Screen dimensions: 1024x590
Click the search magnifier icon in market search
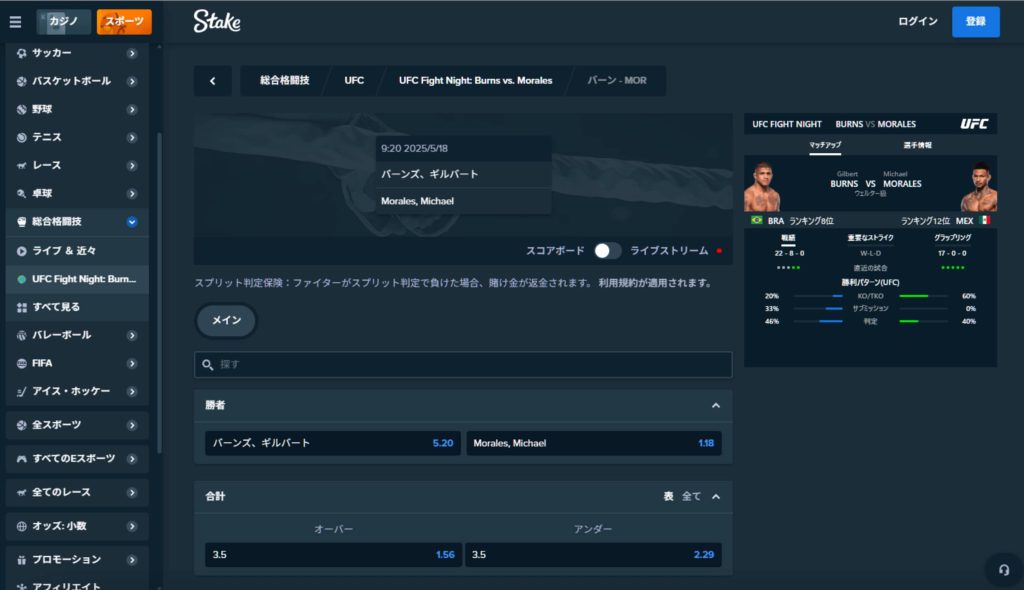click(208, 365)
